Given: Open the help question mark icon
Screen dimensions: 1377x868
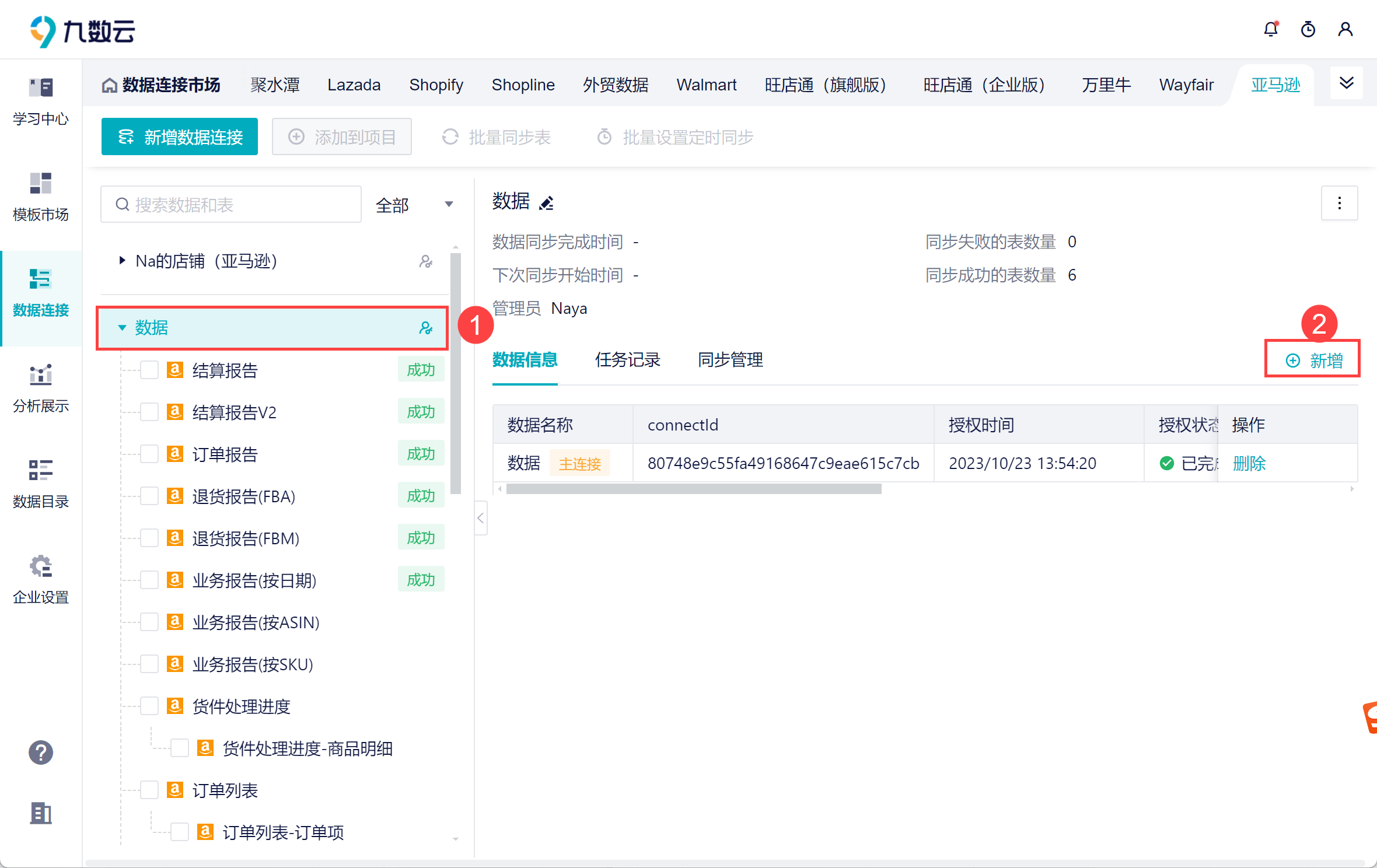Looking at the screenshot, I should [41, 752].
